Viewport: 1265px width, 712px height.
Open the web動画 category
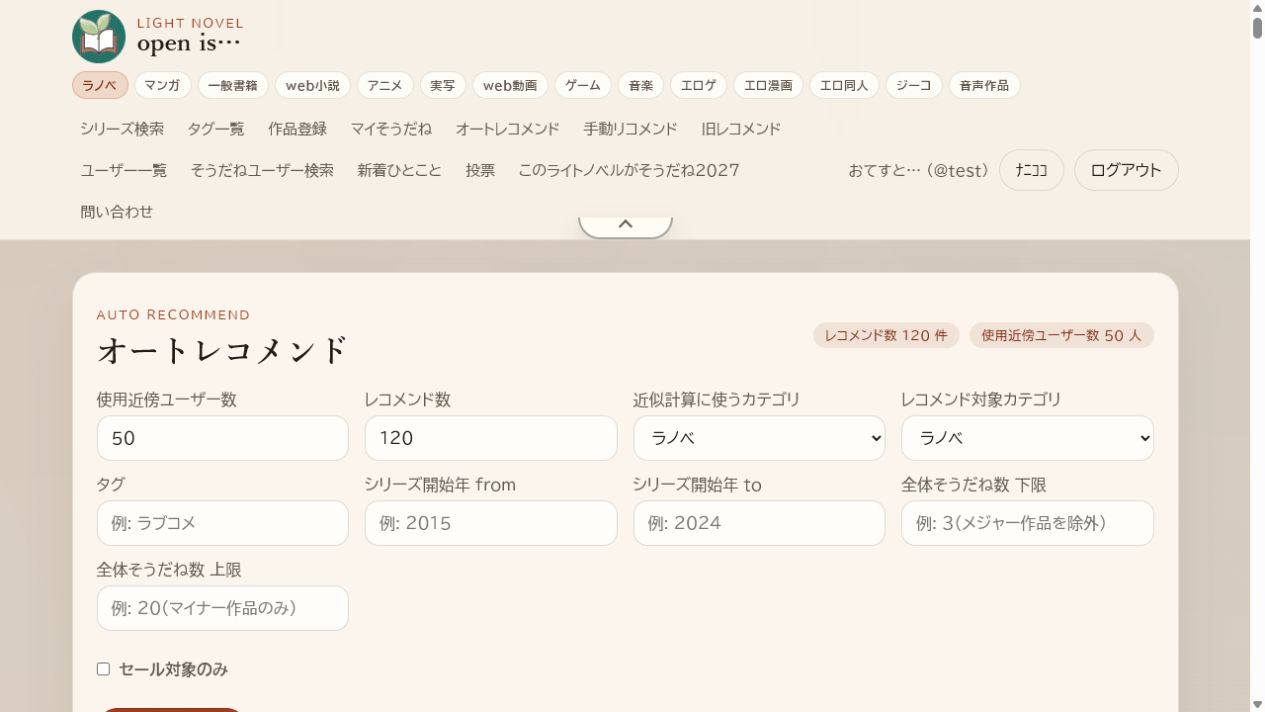click(510, 85)
